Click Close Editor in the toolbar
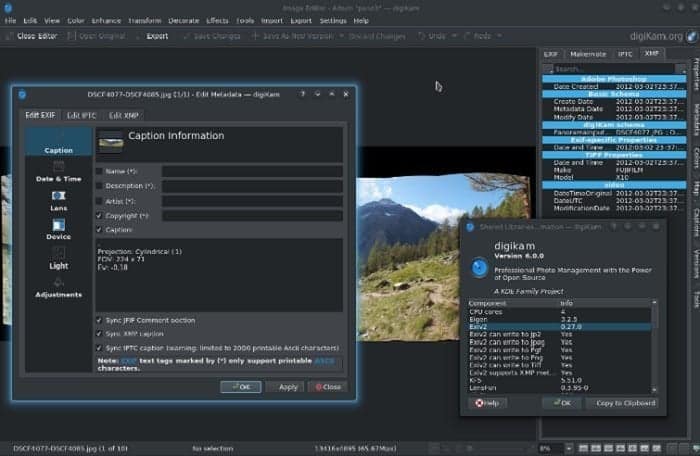 click(31, 36)
